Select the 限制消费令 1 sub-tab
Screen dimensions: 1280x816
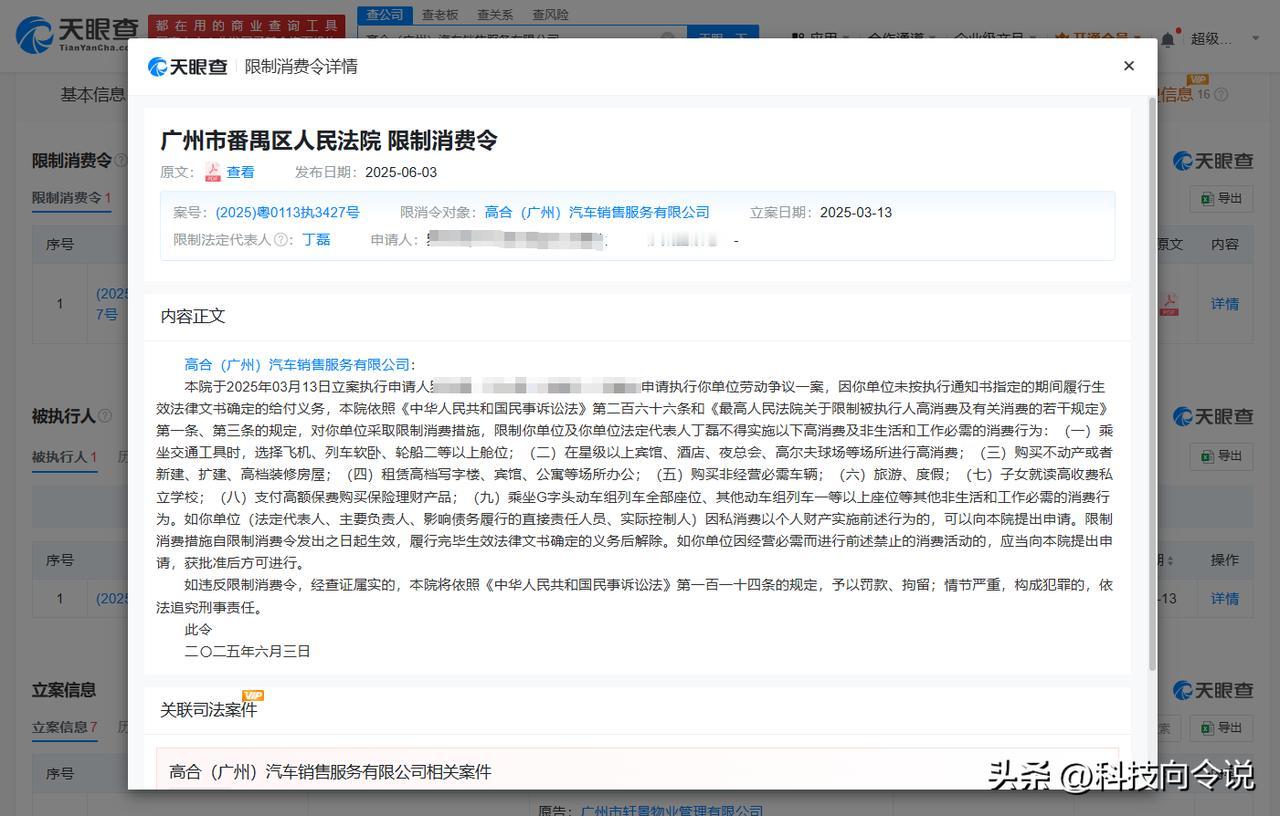[72, 198]
